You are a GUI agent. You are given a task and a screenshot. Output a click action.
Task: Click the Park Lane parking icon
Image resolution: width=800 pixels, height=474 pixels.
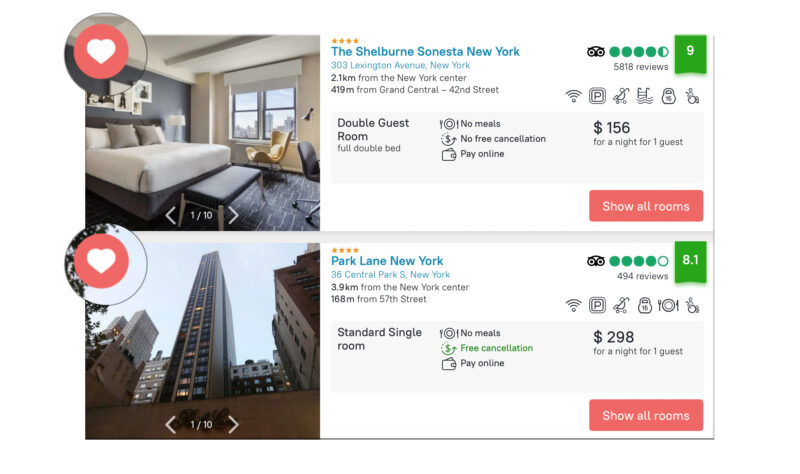[x=597, y=305]
